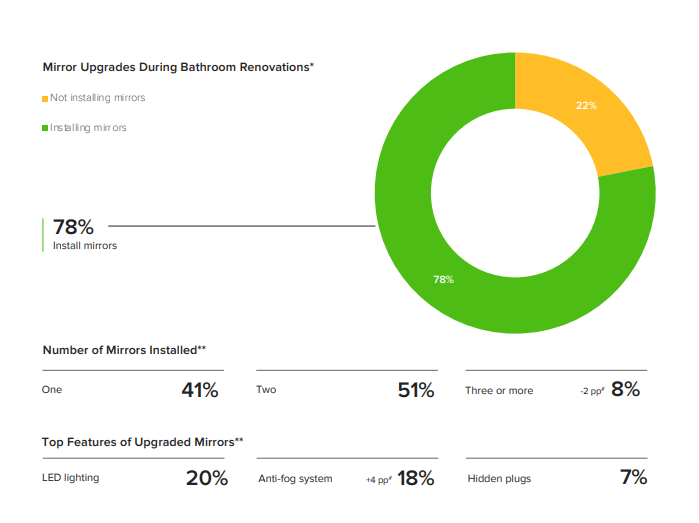Click the '+4 pp' change note

point(378,480)
